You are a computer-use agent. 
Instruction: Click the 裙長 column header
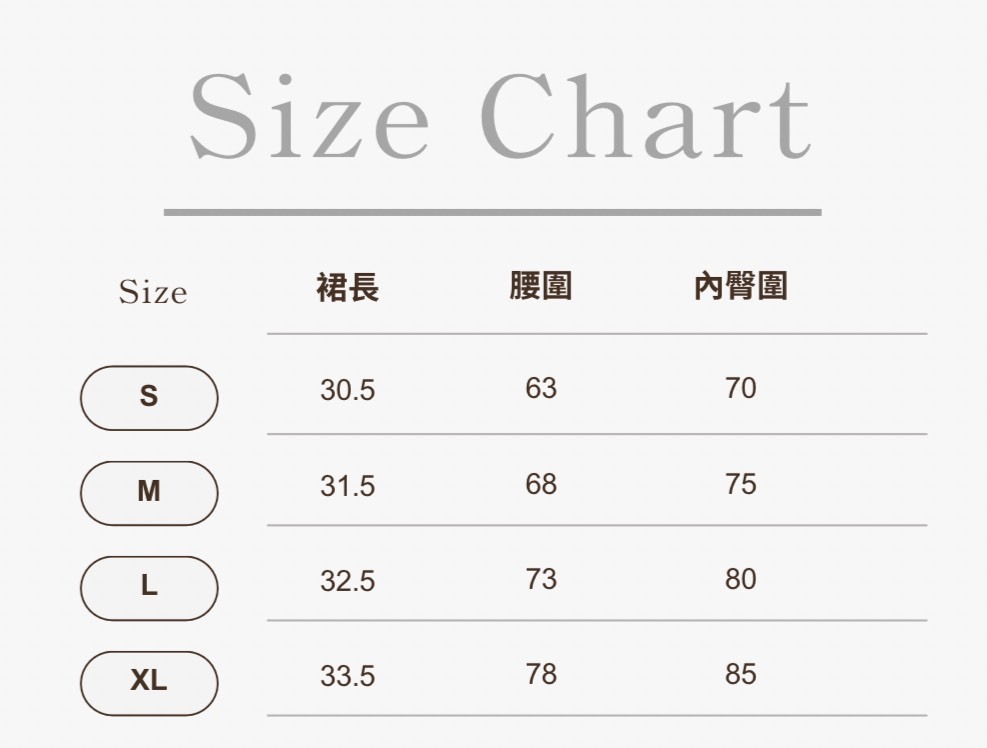coord(347,288)
